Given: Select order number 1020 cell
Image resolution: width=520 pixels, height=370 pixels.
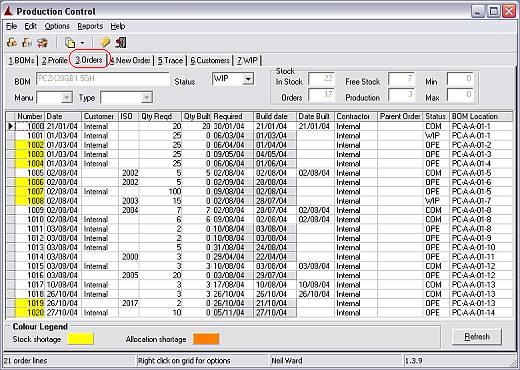Looking at the screenshot, I should tap(30, 313).
